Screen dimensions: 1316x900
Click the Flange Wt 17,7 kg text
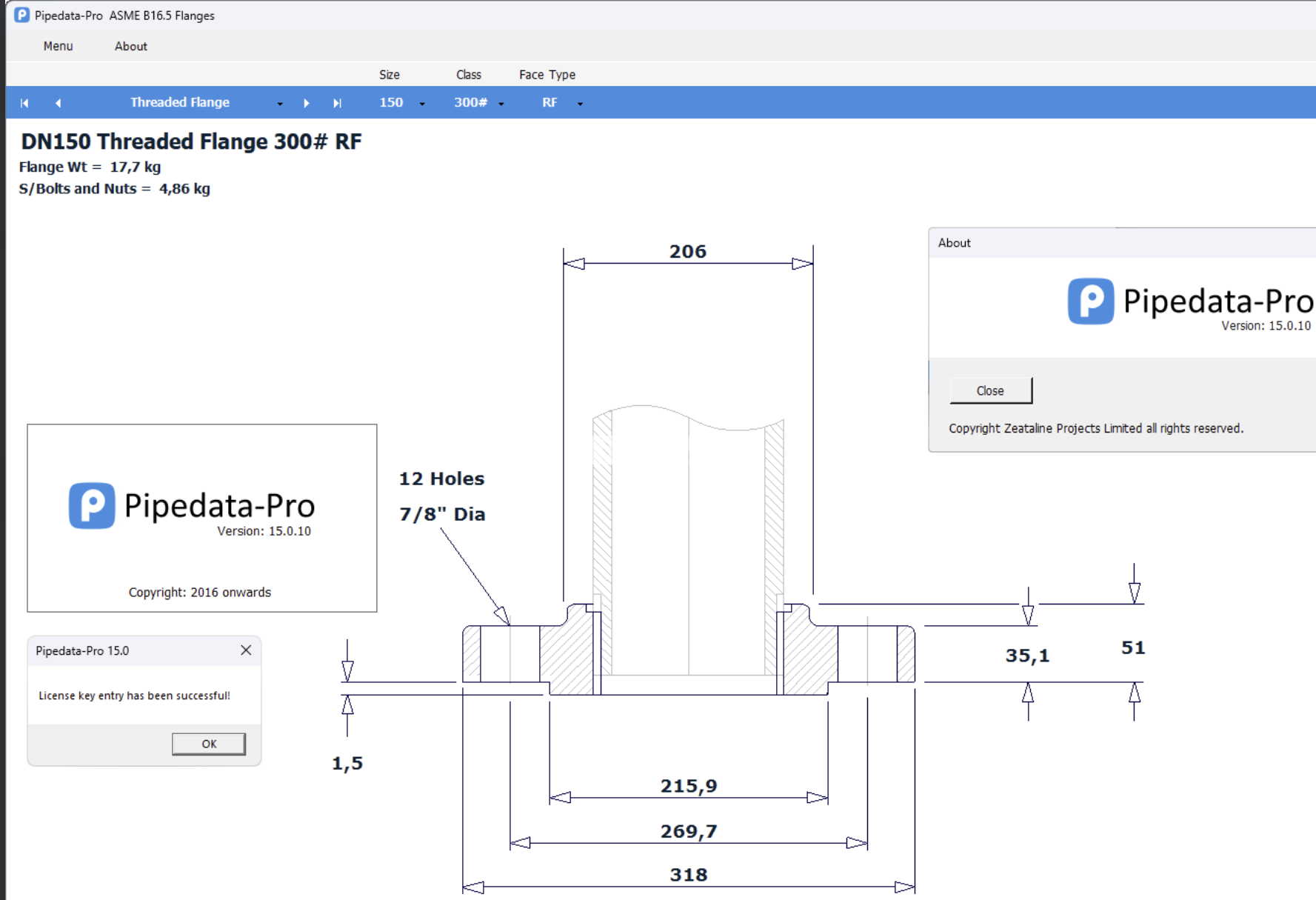(90, 167)
